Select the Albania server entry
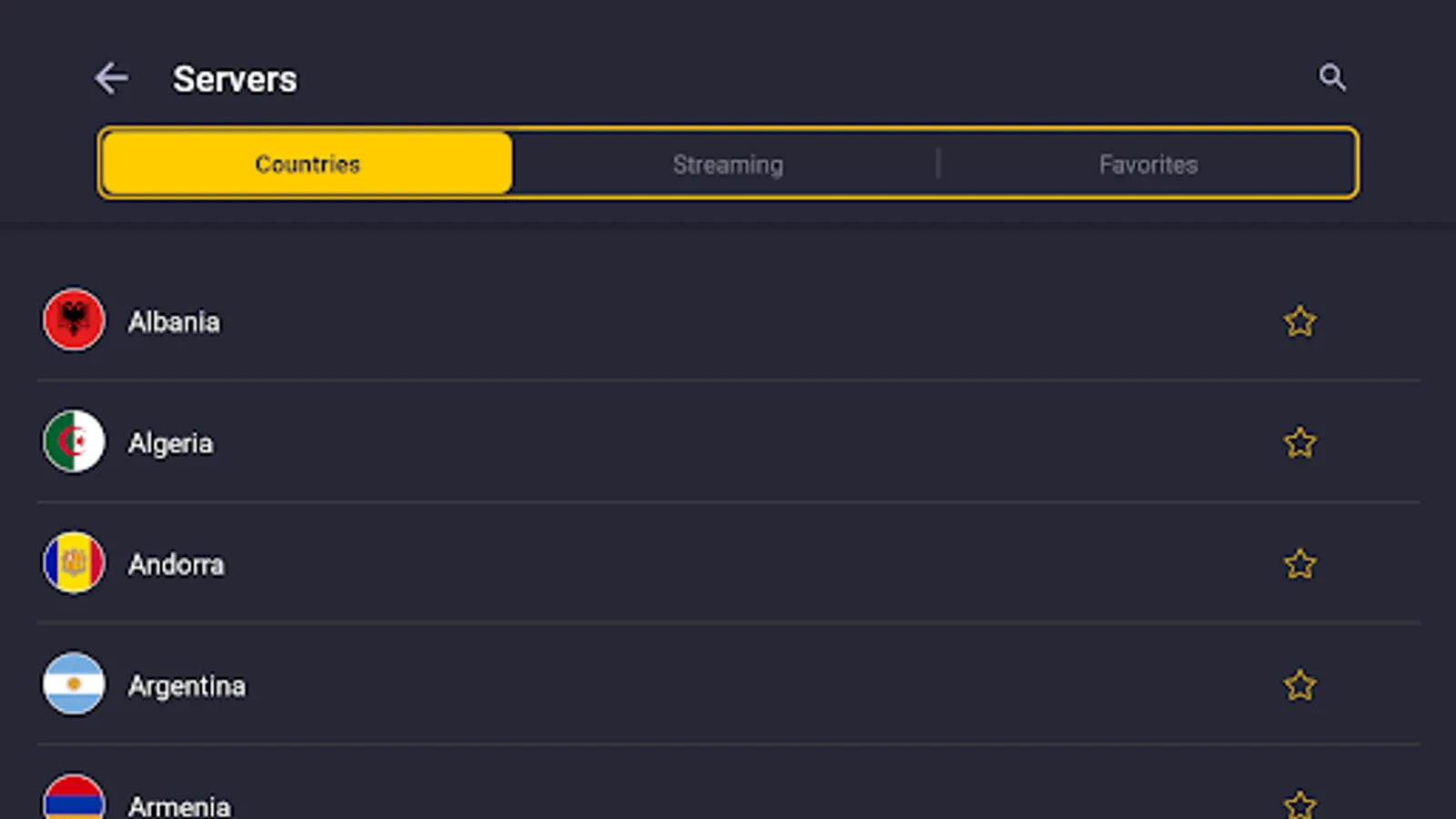1456x819 pixels. point(637,320)
